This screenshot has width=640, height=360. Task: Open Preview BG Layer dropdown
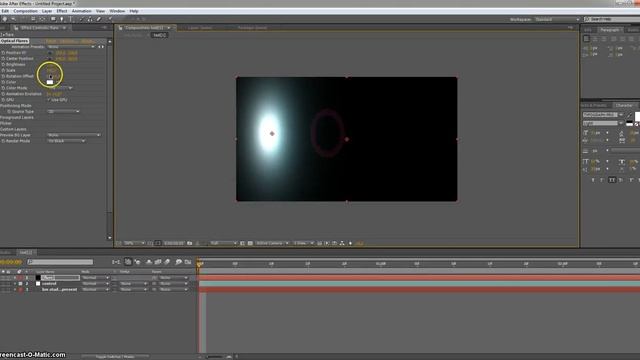click(x=74, y=135)
